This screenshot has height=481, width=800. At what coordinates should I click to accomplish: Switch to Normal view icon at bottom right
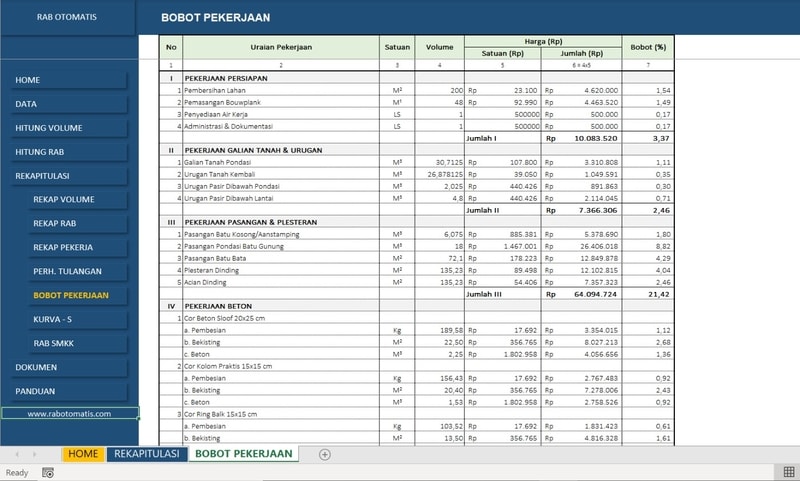(x=789, y=472)
